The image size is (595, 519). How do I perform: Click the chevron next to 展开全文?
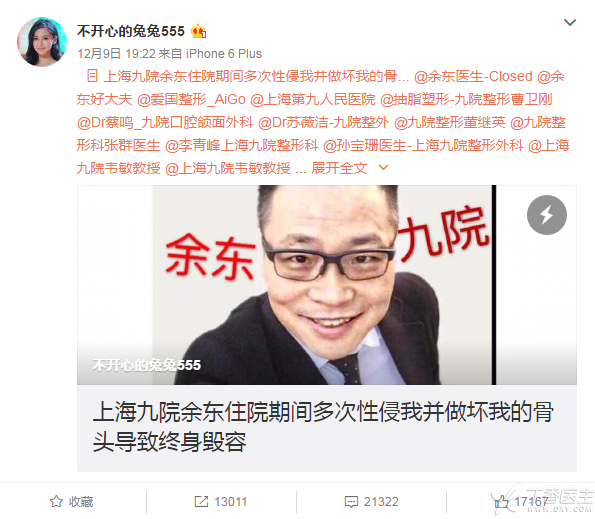point(384,167)
